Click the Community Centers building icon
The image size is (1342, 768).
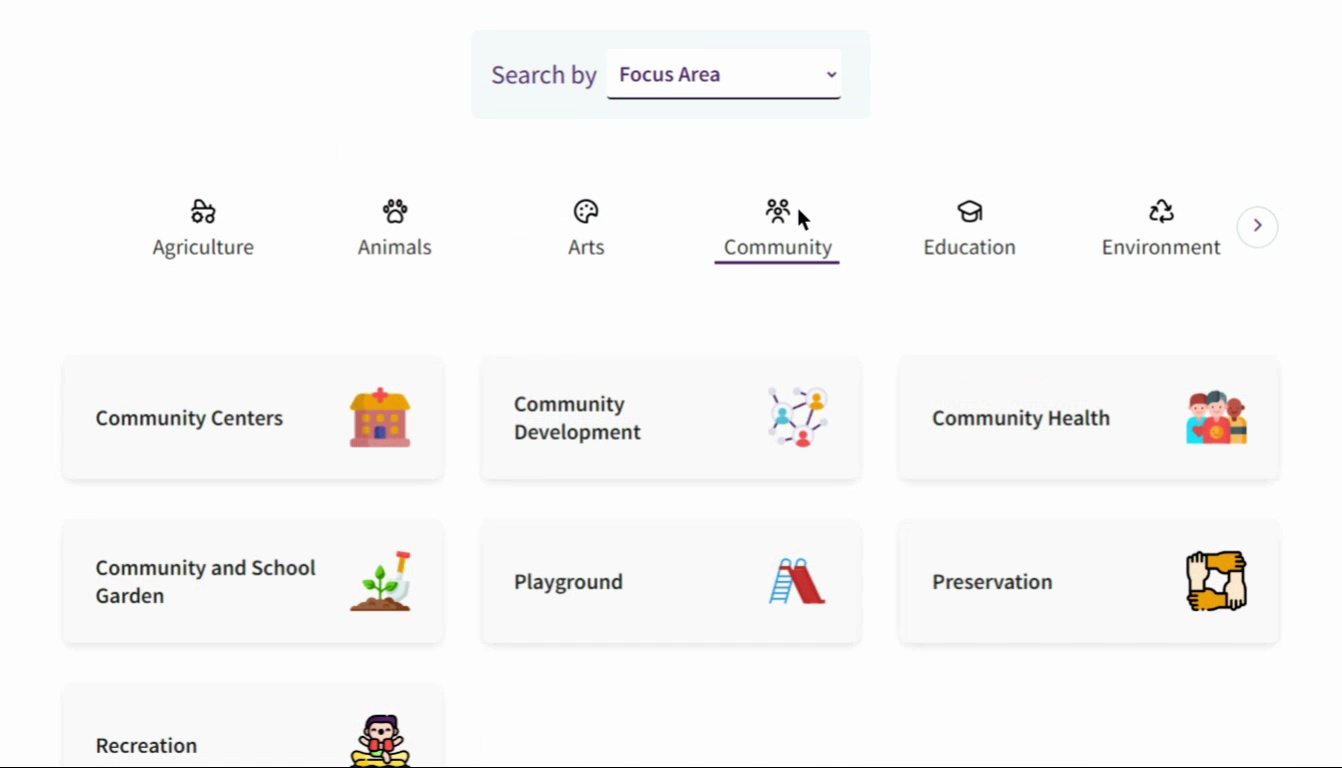380,418
